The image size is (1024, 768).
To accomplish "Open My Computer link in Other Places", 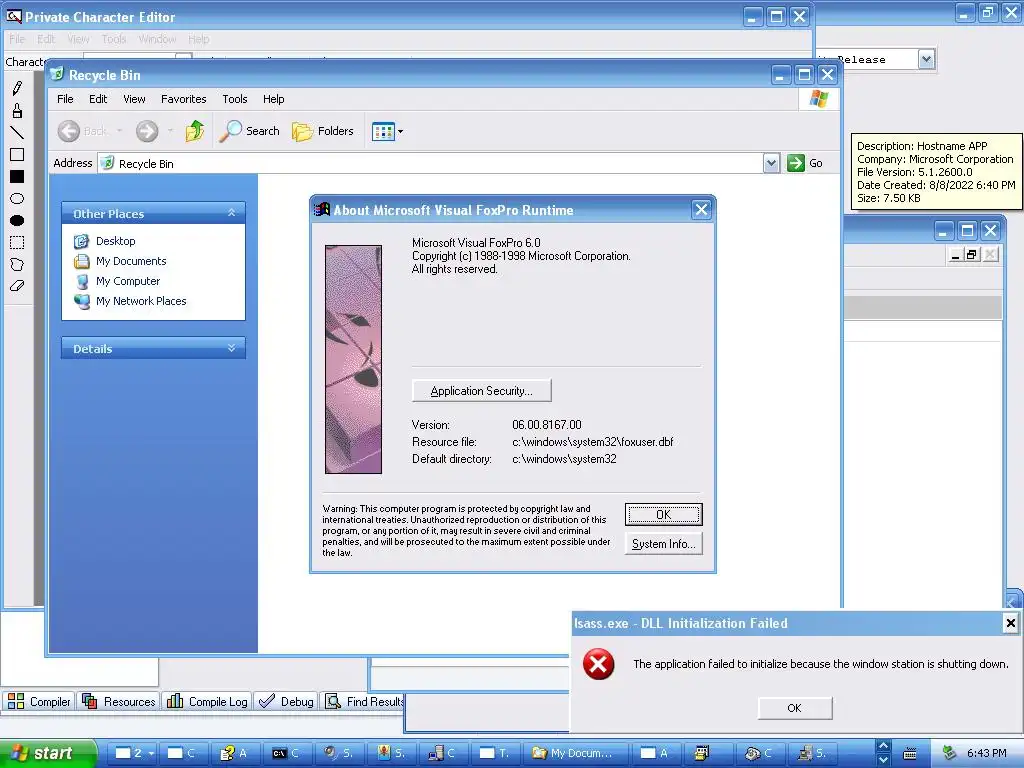I will [x=117, y=281].
